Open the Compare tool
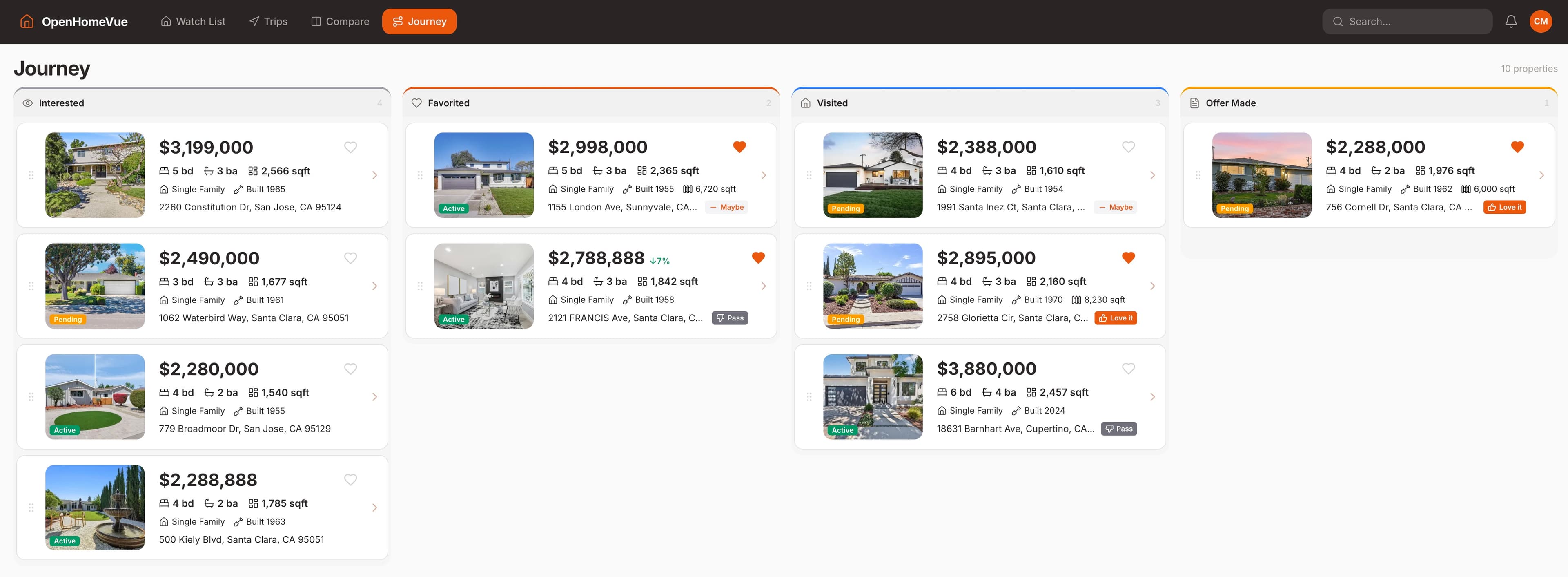1568x577 pixels. [x=340, y=21]
